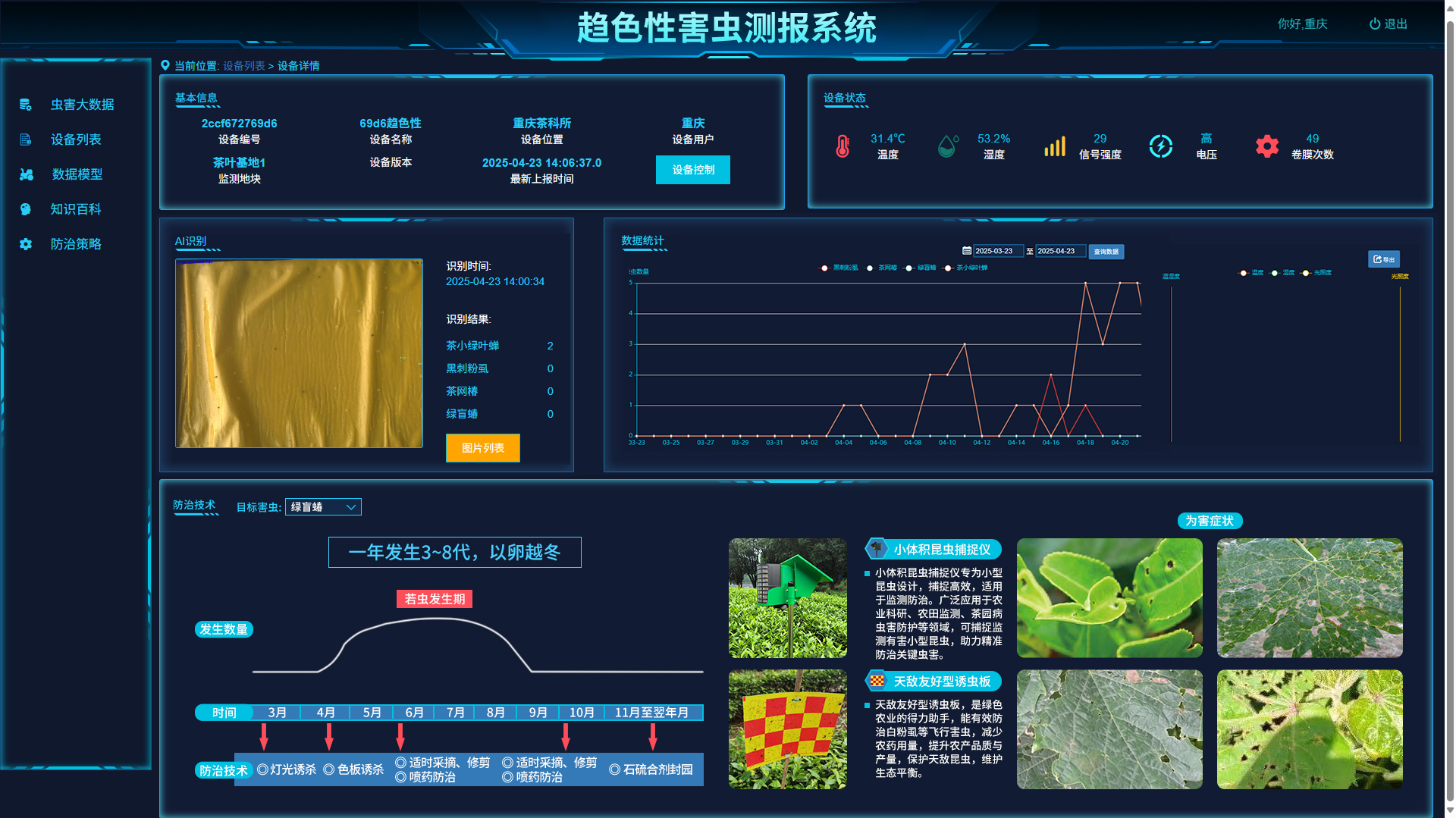1456x818 pixels.
Task: Click the 数据模型 sidebar icon
Action: (26, 174)
